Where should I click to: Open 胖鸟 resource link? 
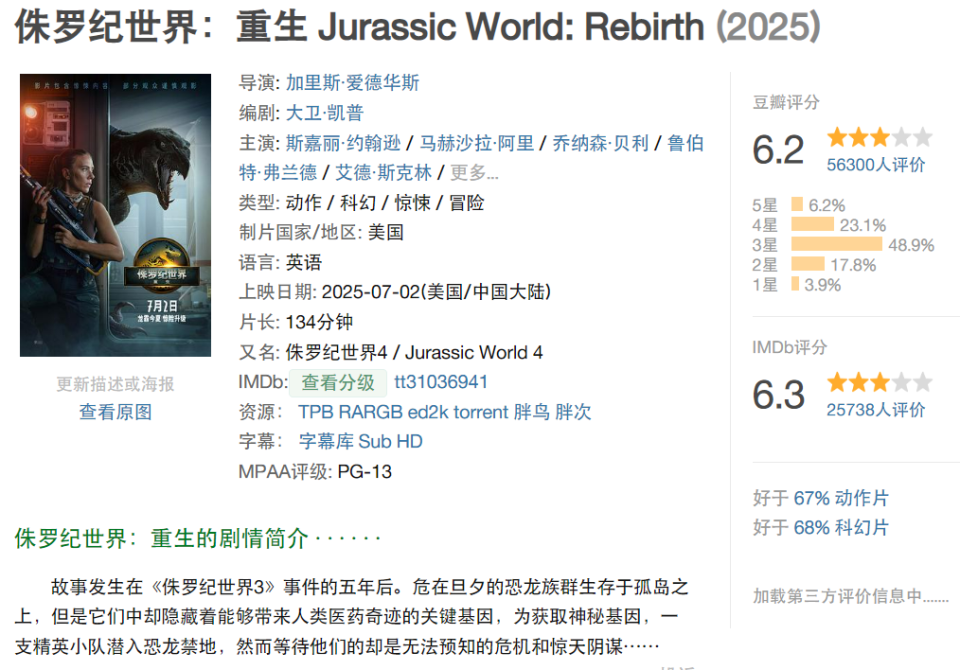[x=531, y=412]
